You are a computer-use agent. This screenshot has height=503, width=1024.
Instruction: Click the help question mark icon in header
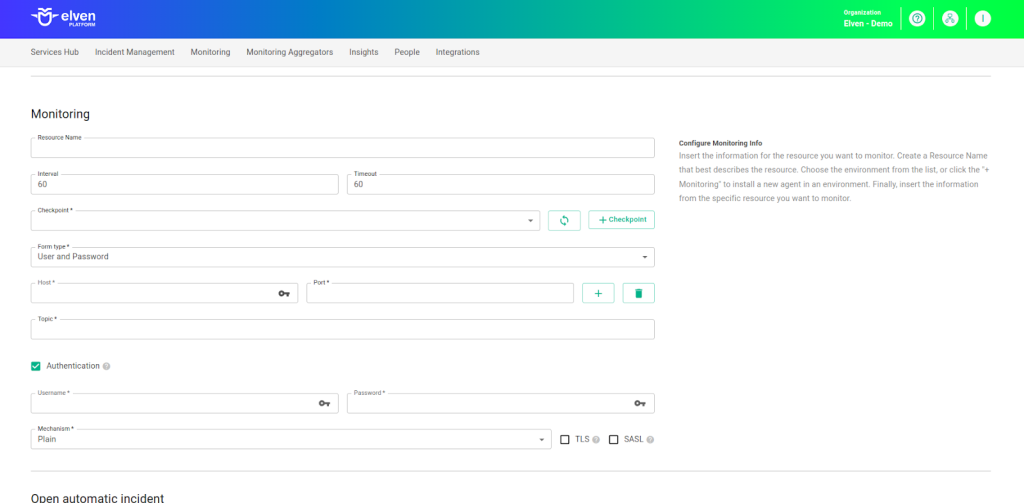(x=917, y=19)
